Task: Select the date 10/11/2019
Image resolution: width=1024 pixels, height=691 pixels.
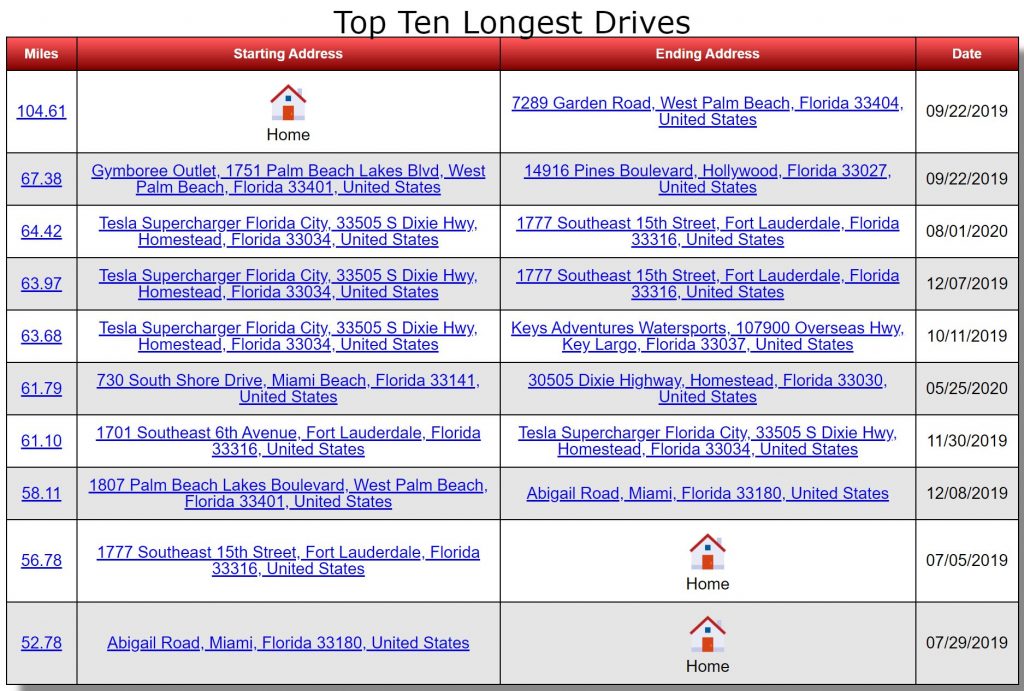Action: pyautogui.click(x=967, y=336)
